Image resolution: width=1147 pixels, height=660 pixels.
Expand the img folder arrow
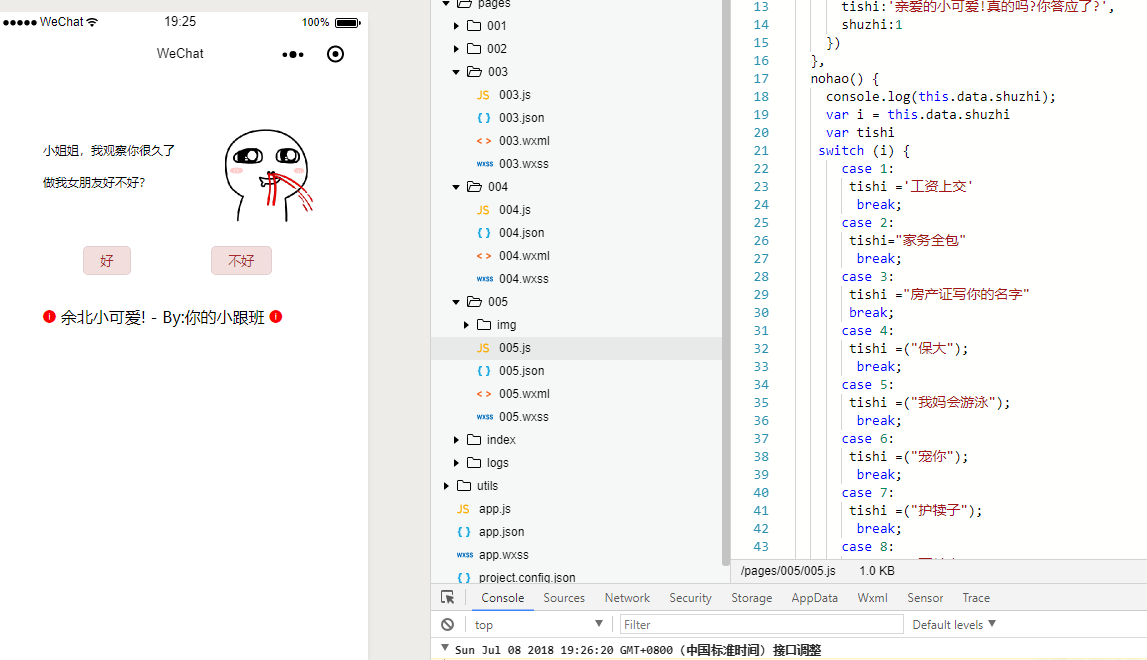coord(467,325)
